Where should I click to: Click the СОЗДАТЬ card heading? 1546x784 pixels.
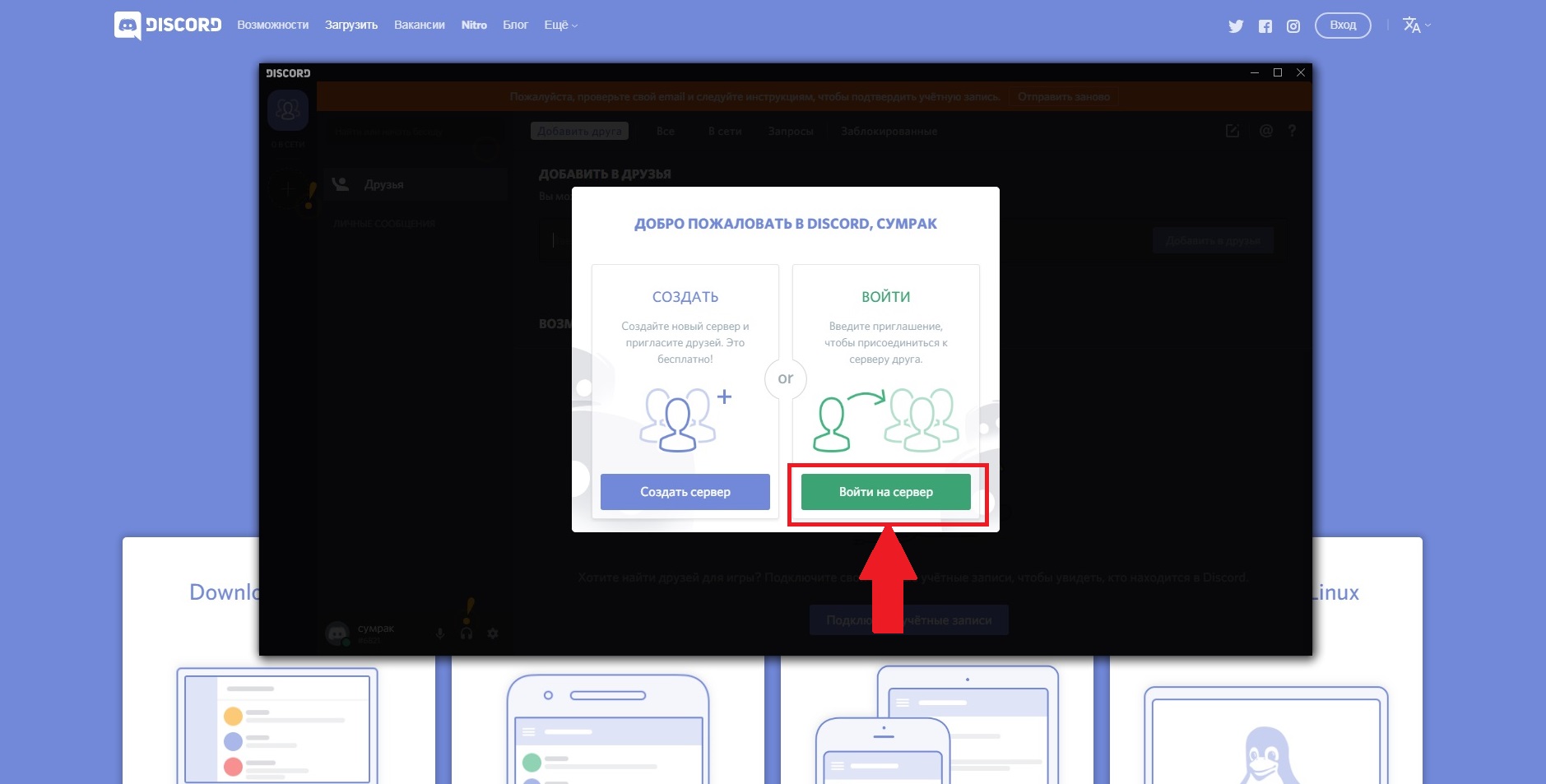click(685, 297)
